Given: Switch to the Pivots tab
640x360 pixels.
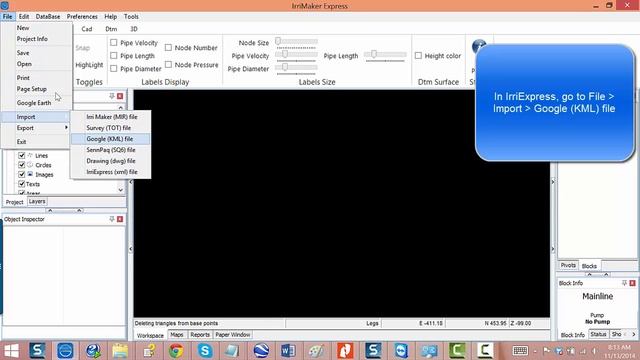Looking at the screenshot, I should 568,265.
